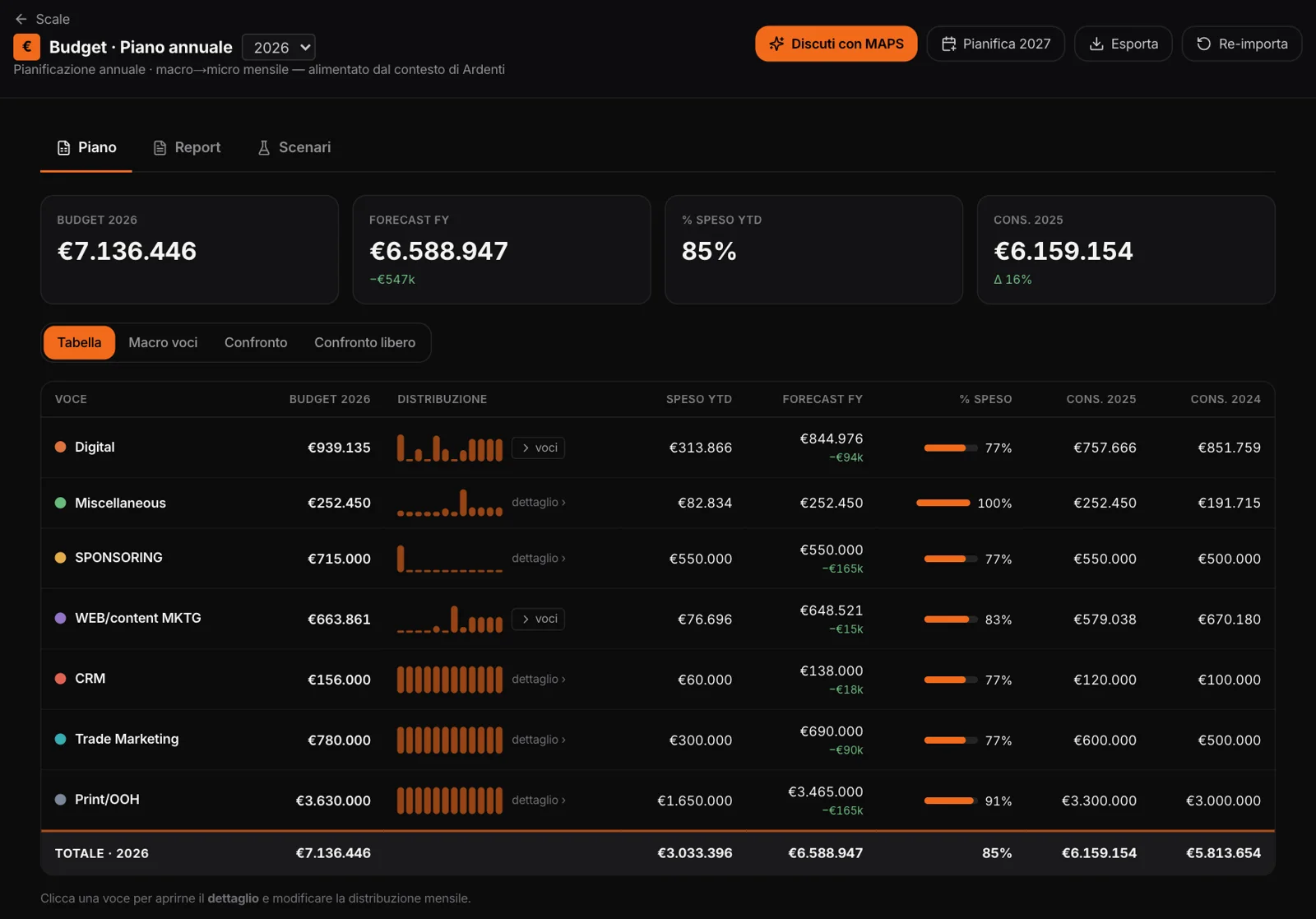Click the Print/OOH 91% progress bar

click(950, 801)
